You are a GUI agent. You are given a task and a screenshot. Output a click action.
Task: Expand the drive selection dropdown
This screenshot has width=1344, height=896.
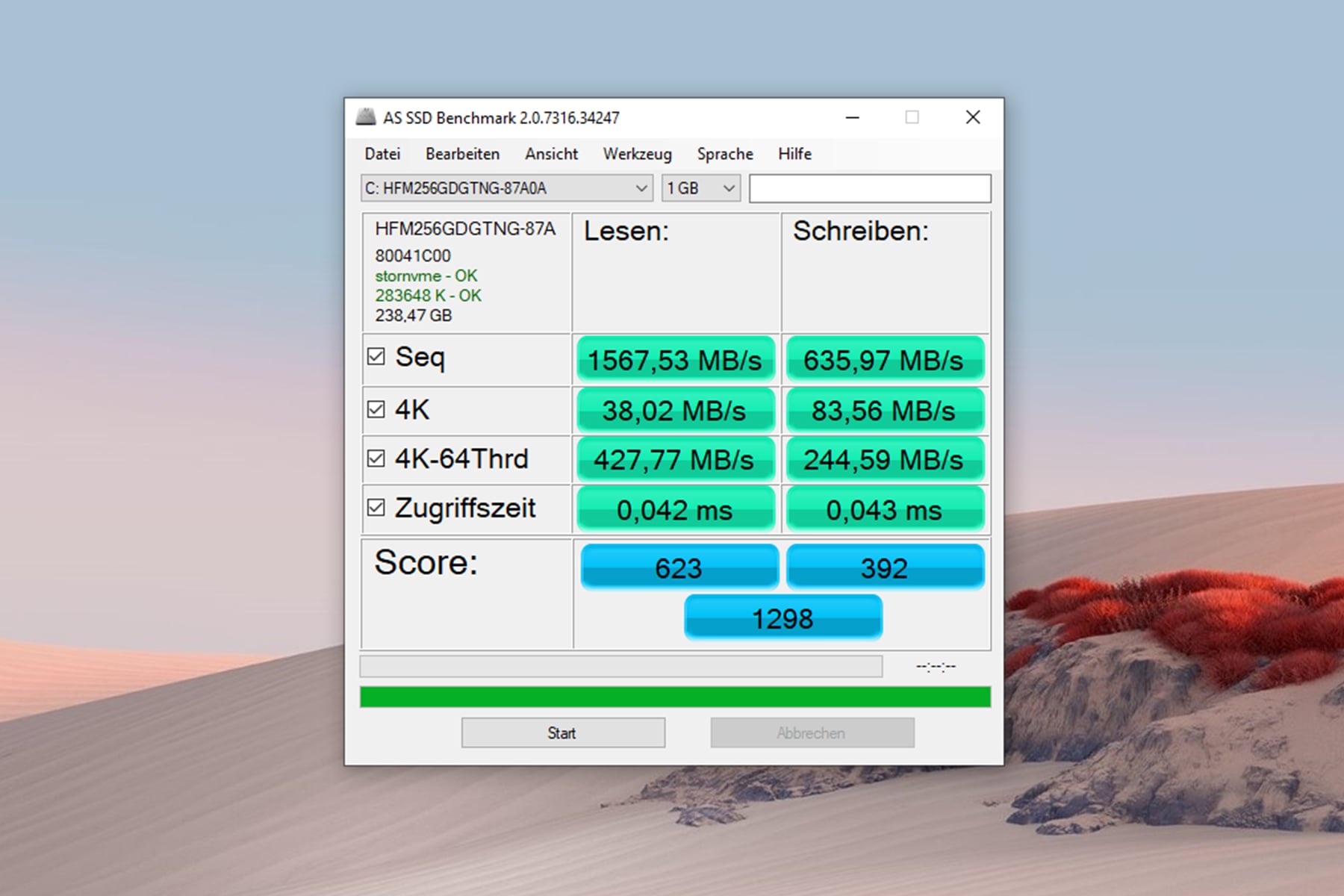pyautogui.click(x=507, y=188)
